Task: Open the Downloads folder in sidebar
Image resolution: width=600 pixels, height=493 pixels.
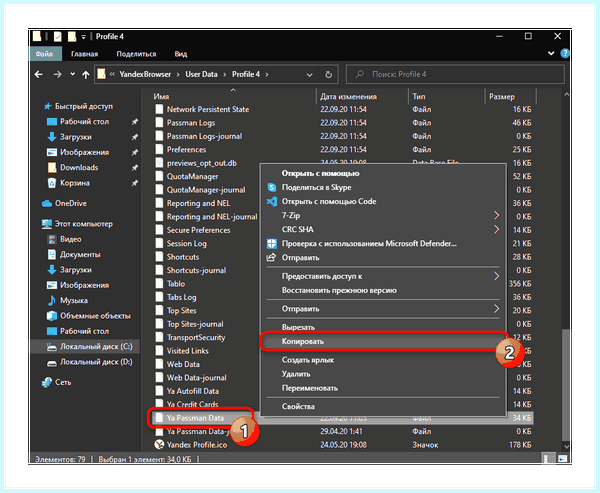Action: click(x=79, y=167)
